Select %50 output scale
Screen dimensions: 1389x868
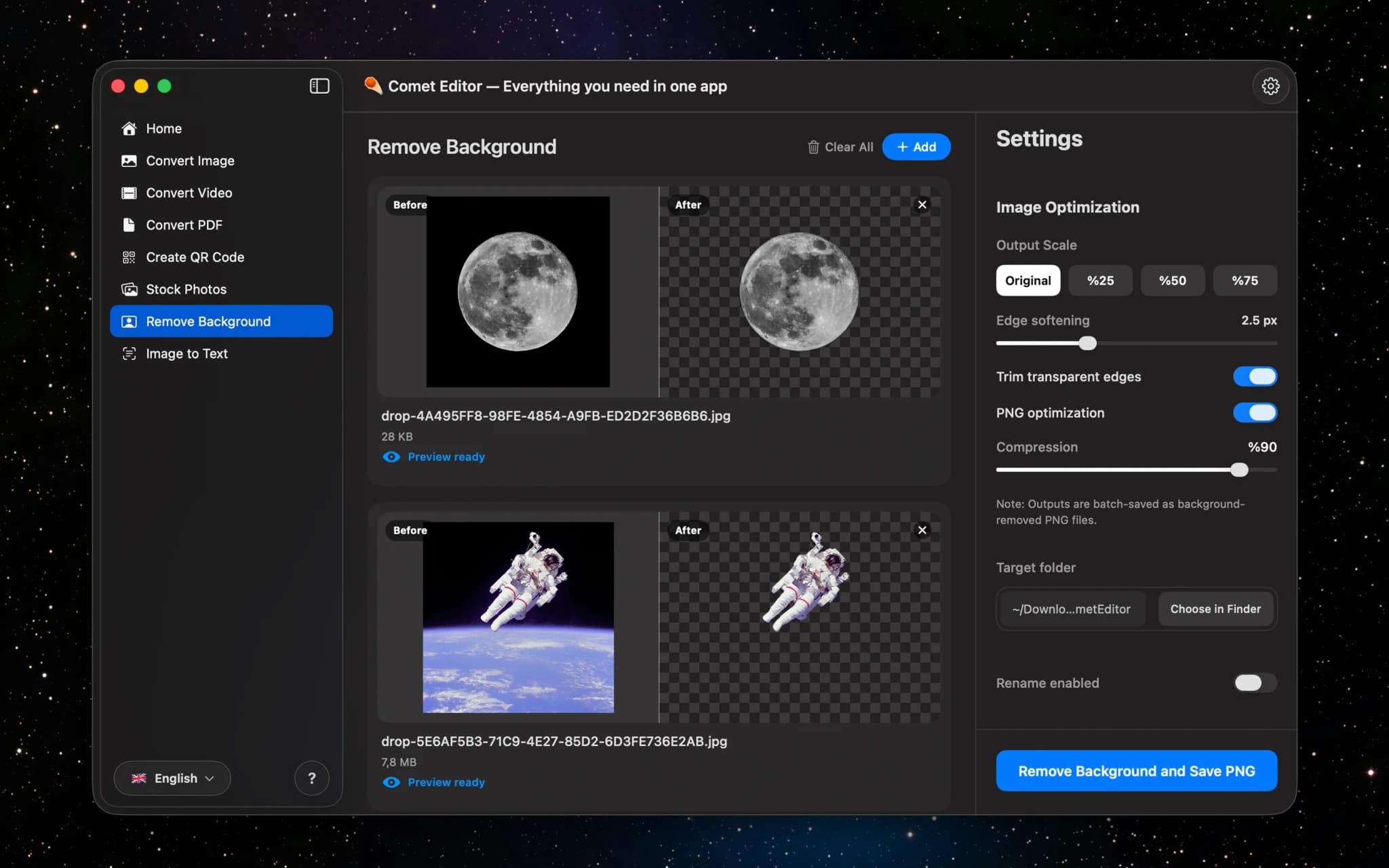pyautogui.click(x=1172, y=280)
